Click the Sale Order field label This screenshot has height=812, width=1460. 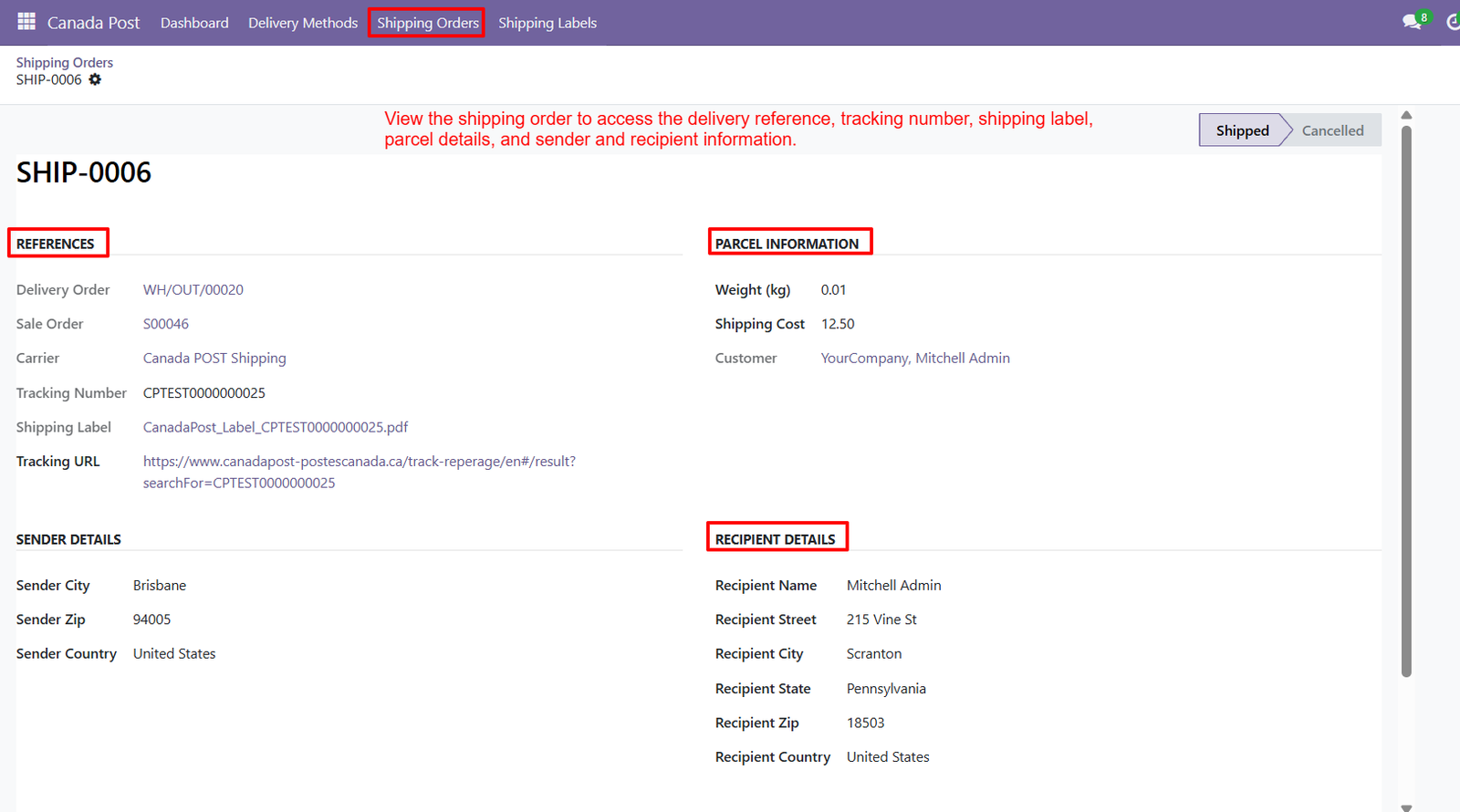tap(49, 324)
